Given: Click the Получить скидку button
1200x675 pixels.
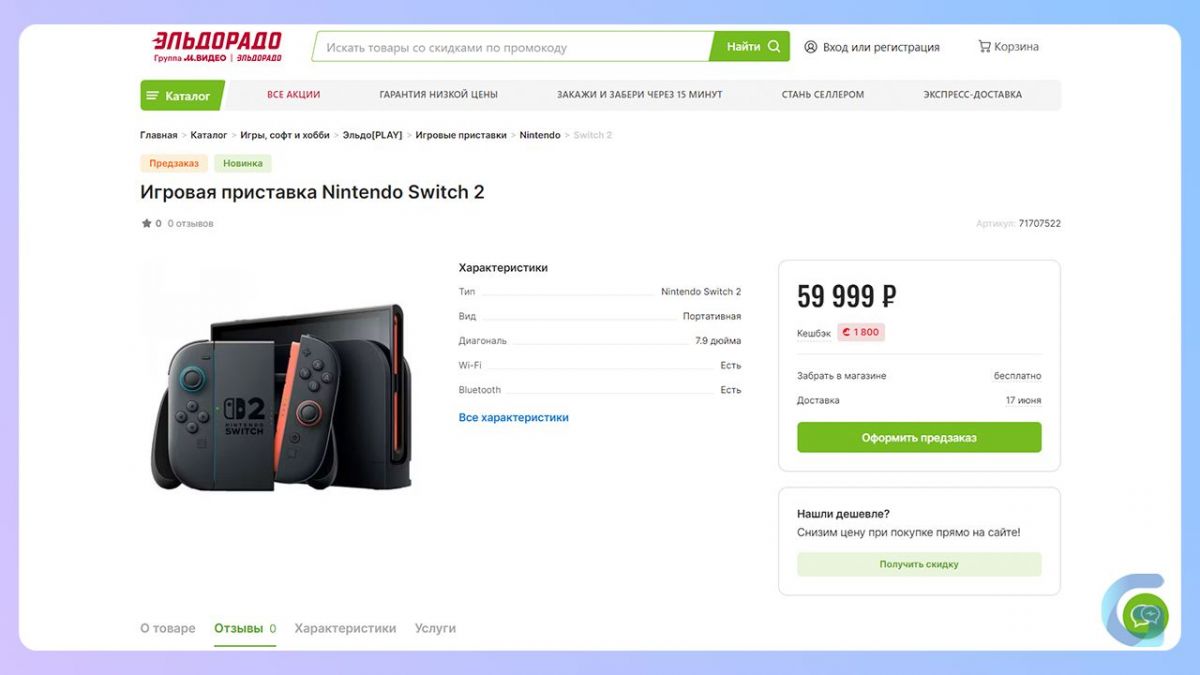Looking at the screenshot, I should coord(919,564).
